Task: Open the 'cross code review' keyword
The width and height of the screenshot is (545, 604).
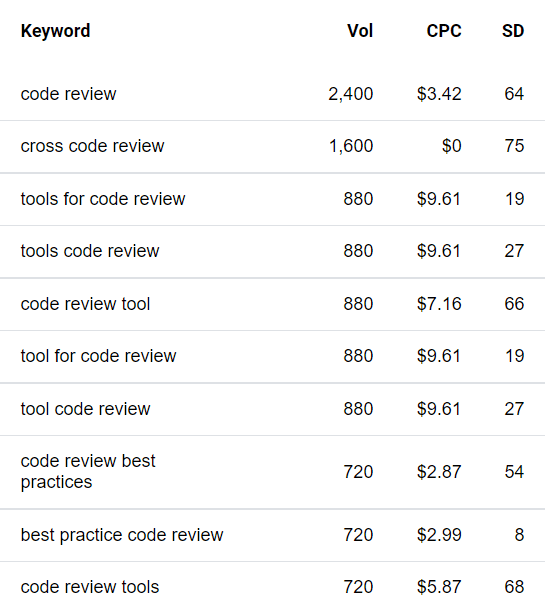Action: (x=92, y=146)
